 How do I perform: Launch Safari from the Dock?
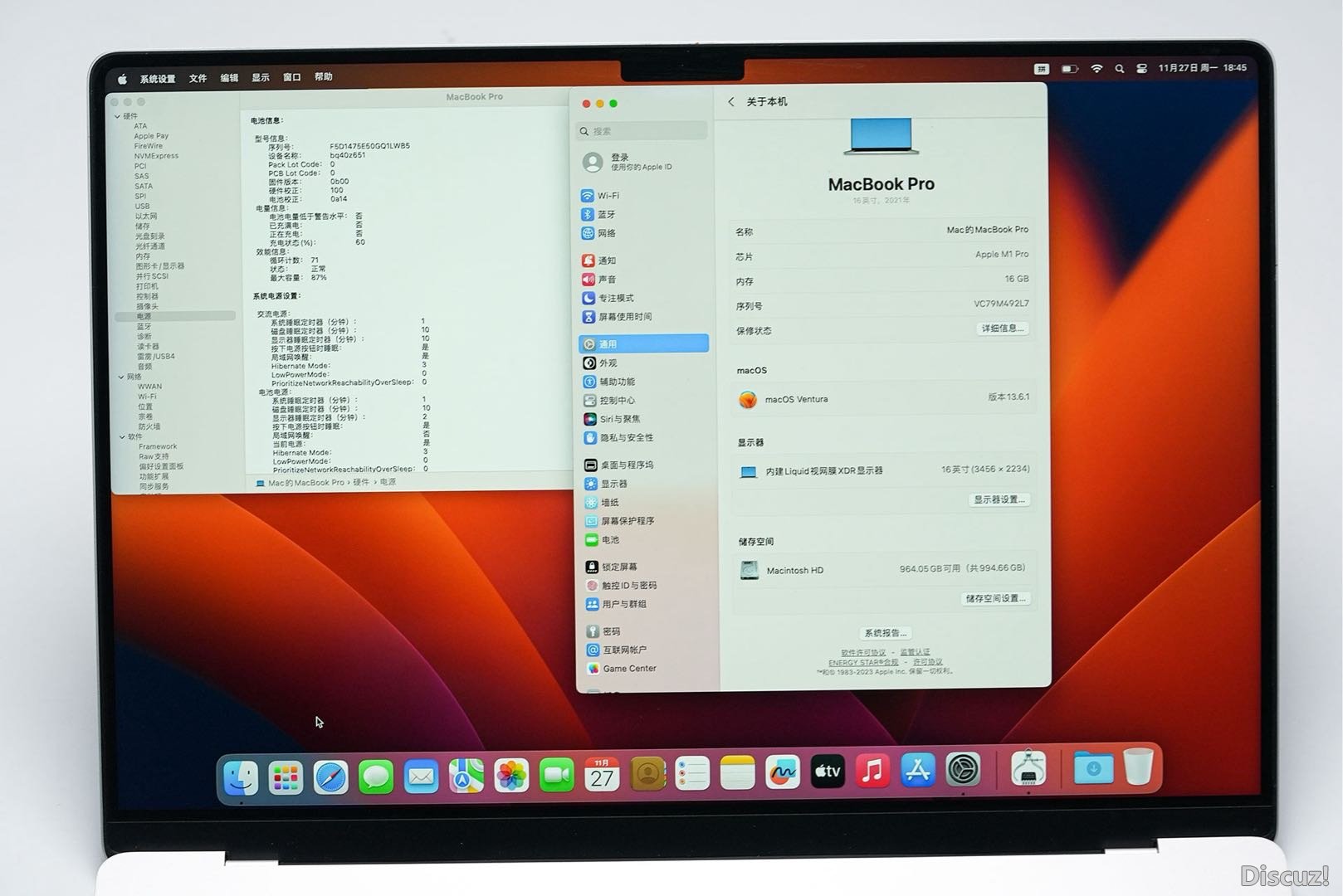(x=331, y=777)
